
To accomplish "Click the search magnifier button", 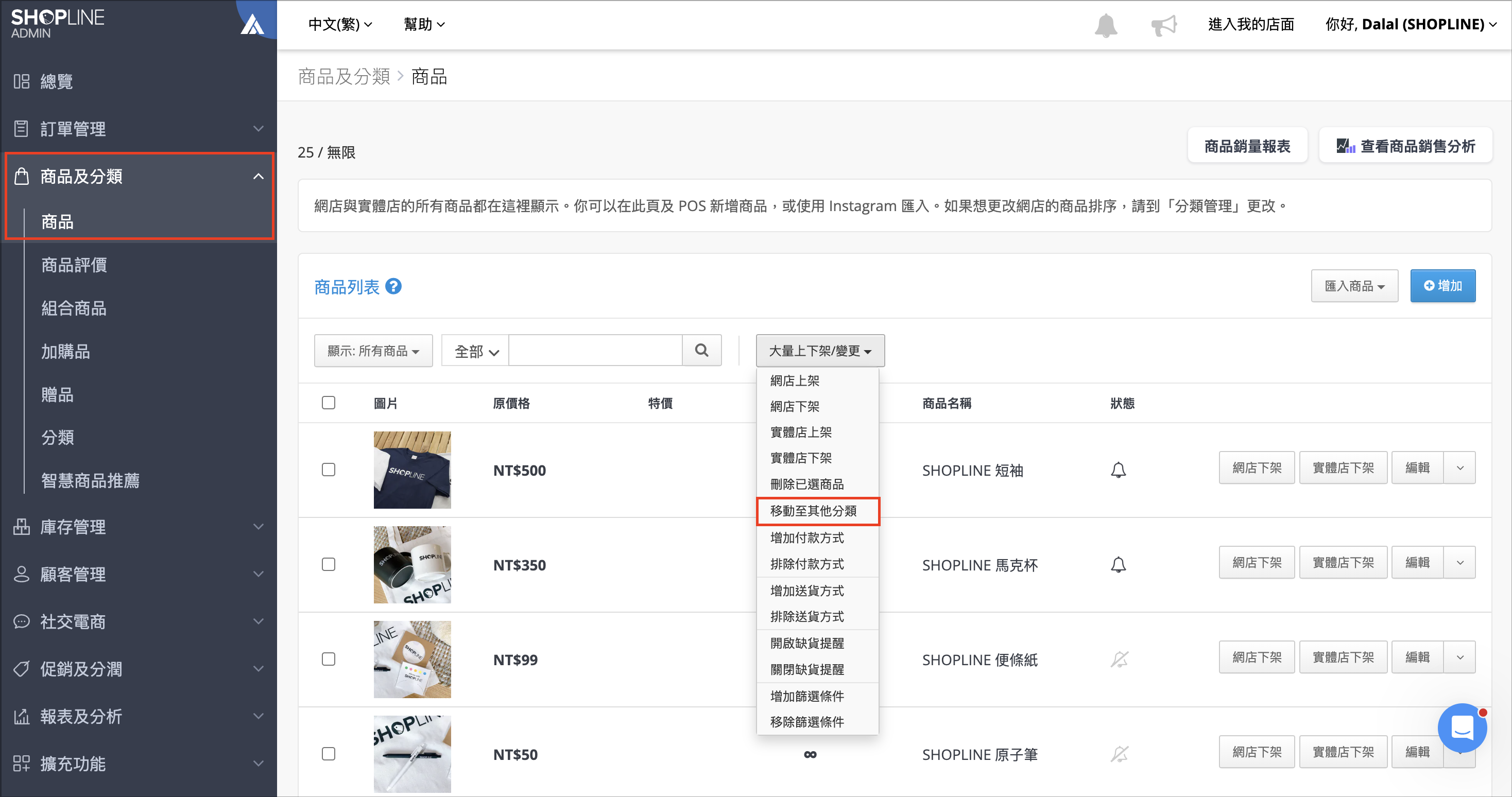I will 701,351.
